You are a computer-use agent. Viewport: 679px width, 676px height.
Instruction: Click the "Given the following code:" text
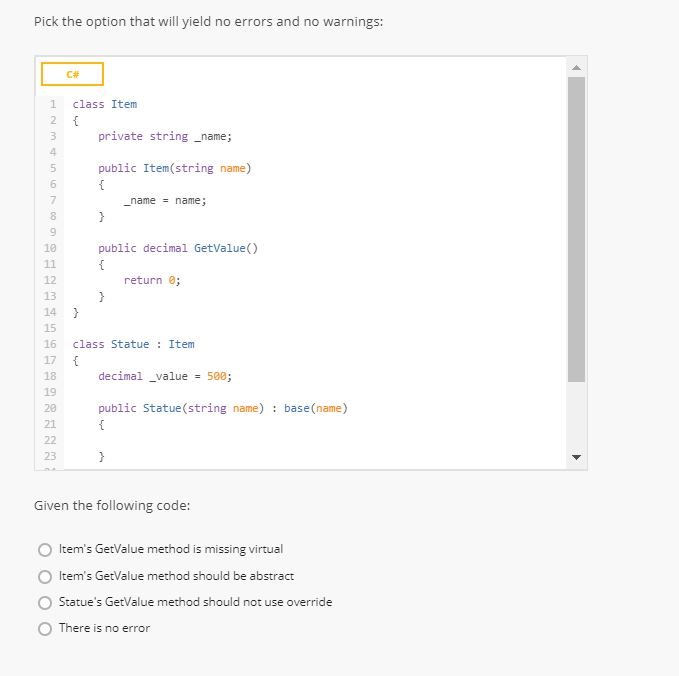[112, 505]
